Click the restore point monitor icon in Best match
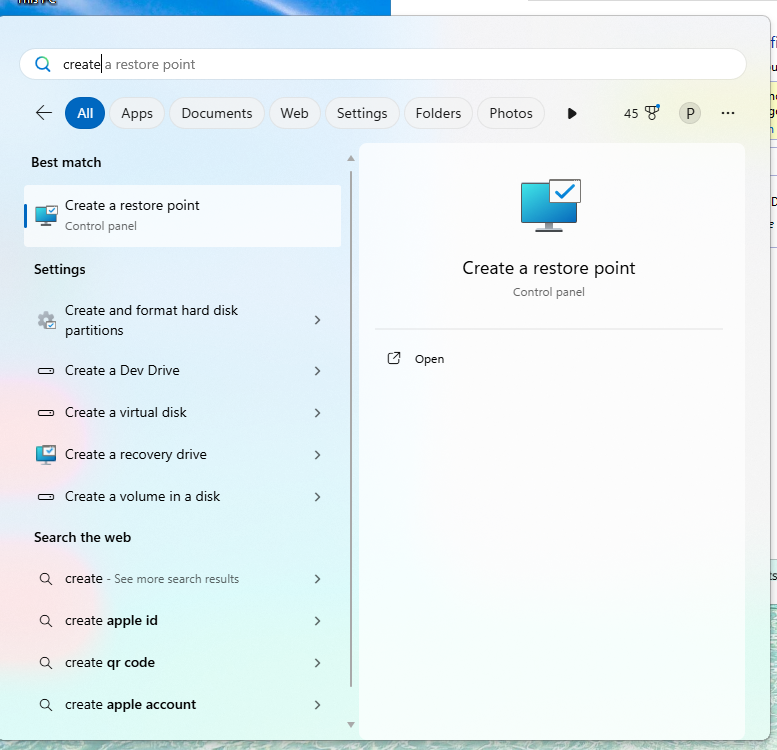The image size is (777, 750). click(x=46, y=215)
